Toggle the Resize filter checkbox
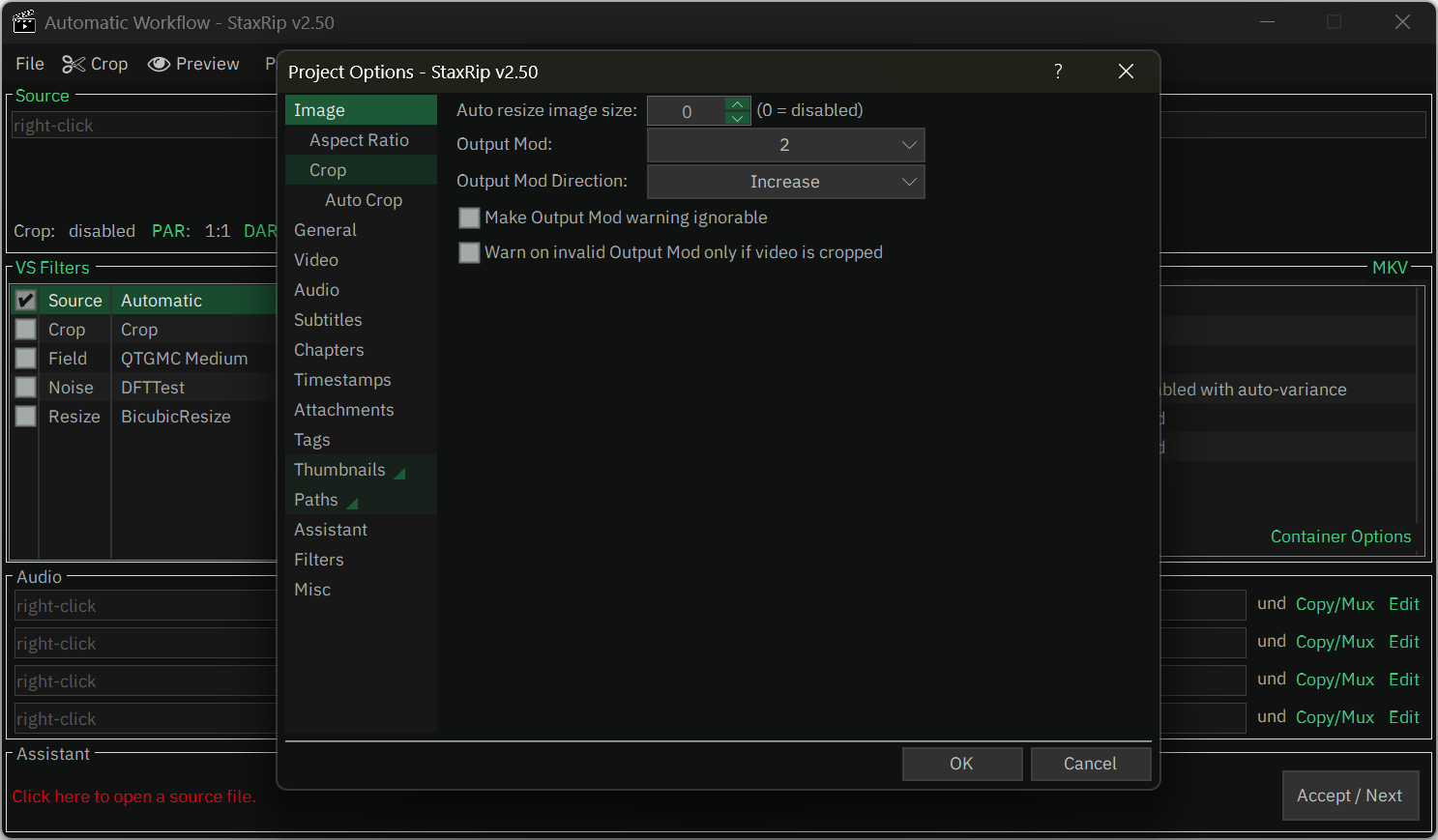Screen dimensions: 1438x840 coord(26,417)
